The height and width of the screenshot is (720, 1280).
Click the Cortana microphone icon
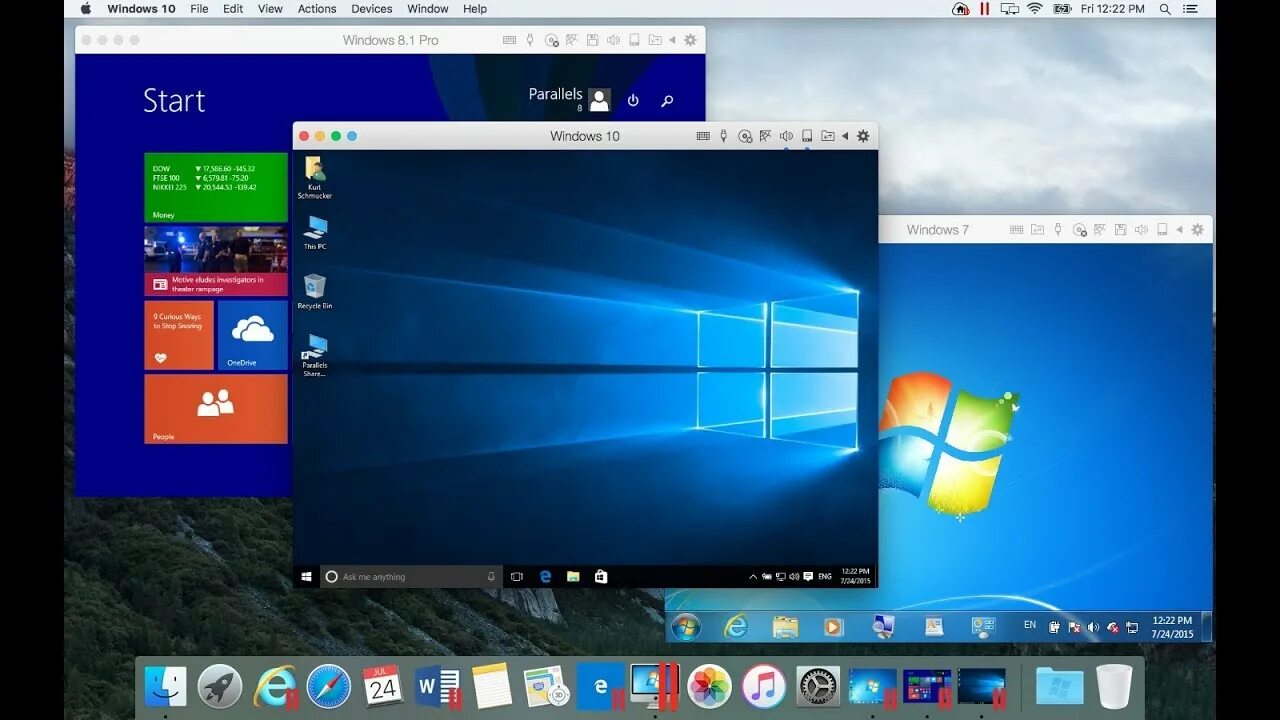(491, 577)
